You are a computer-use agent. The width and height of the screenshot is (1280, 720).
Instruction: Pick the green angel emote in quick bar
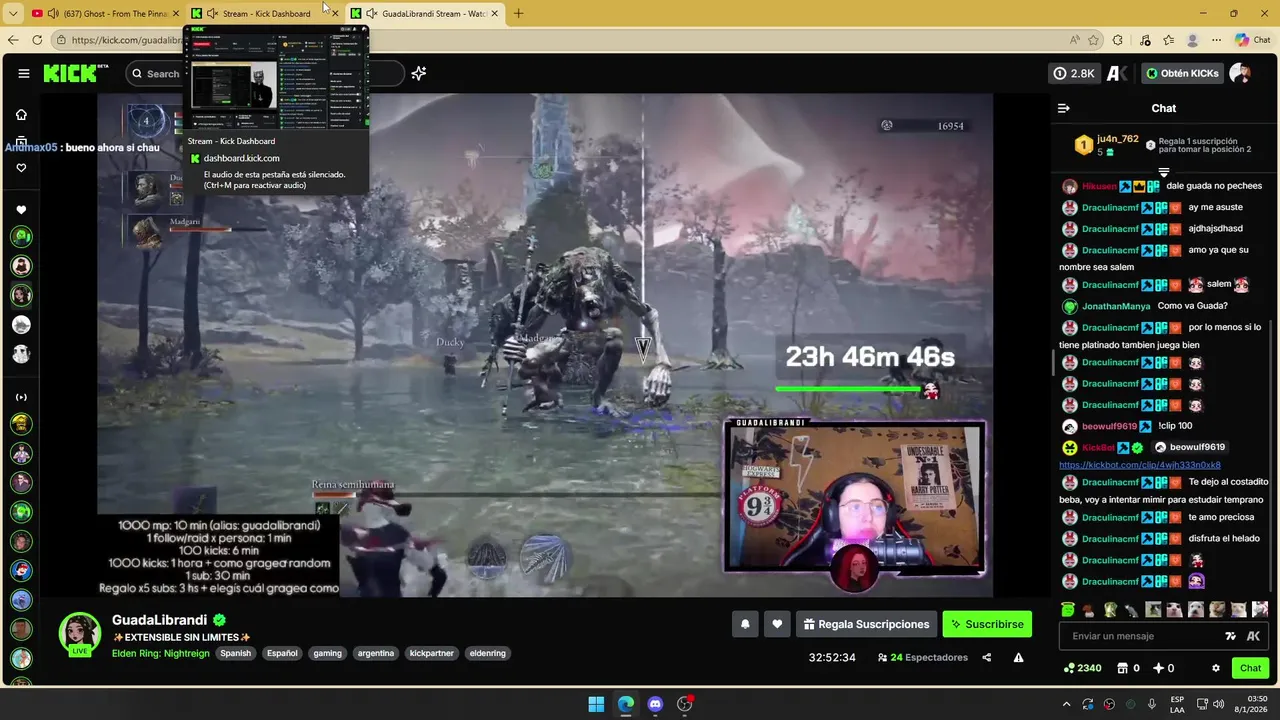1068,609
